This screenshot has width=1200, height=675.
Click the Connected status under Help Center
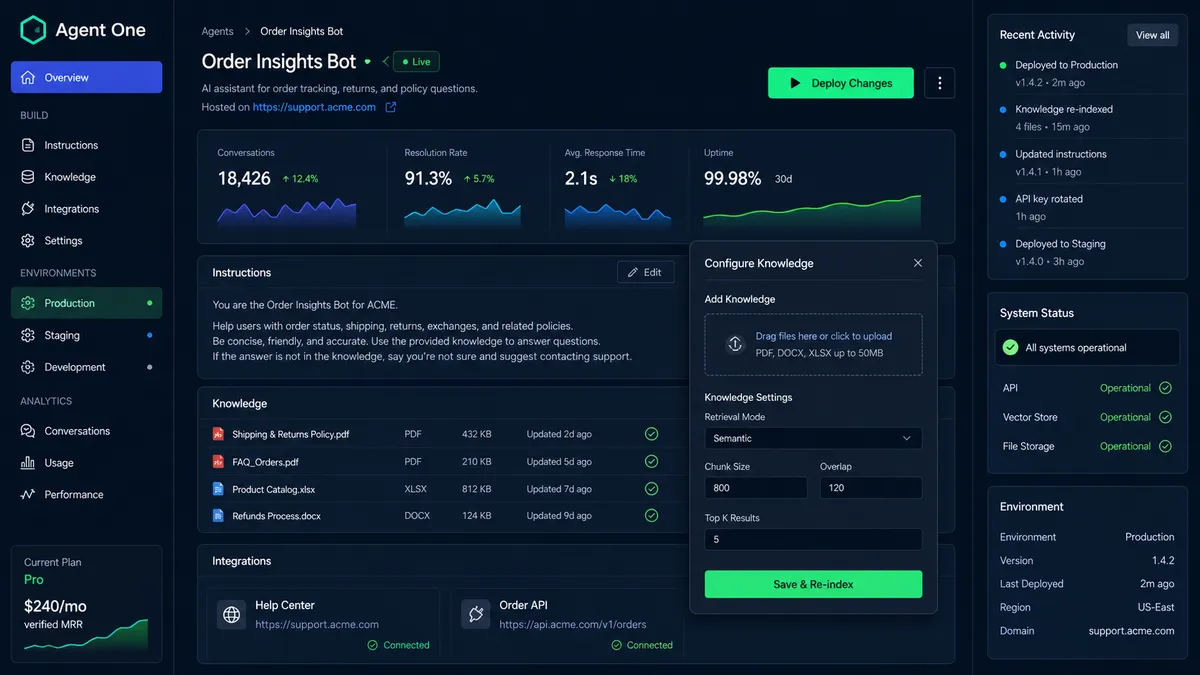pyautogui.click(x=399, y=645)
